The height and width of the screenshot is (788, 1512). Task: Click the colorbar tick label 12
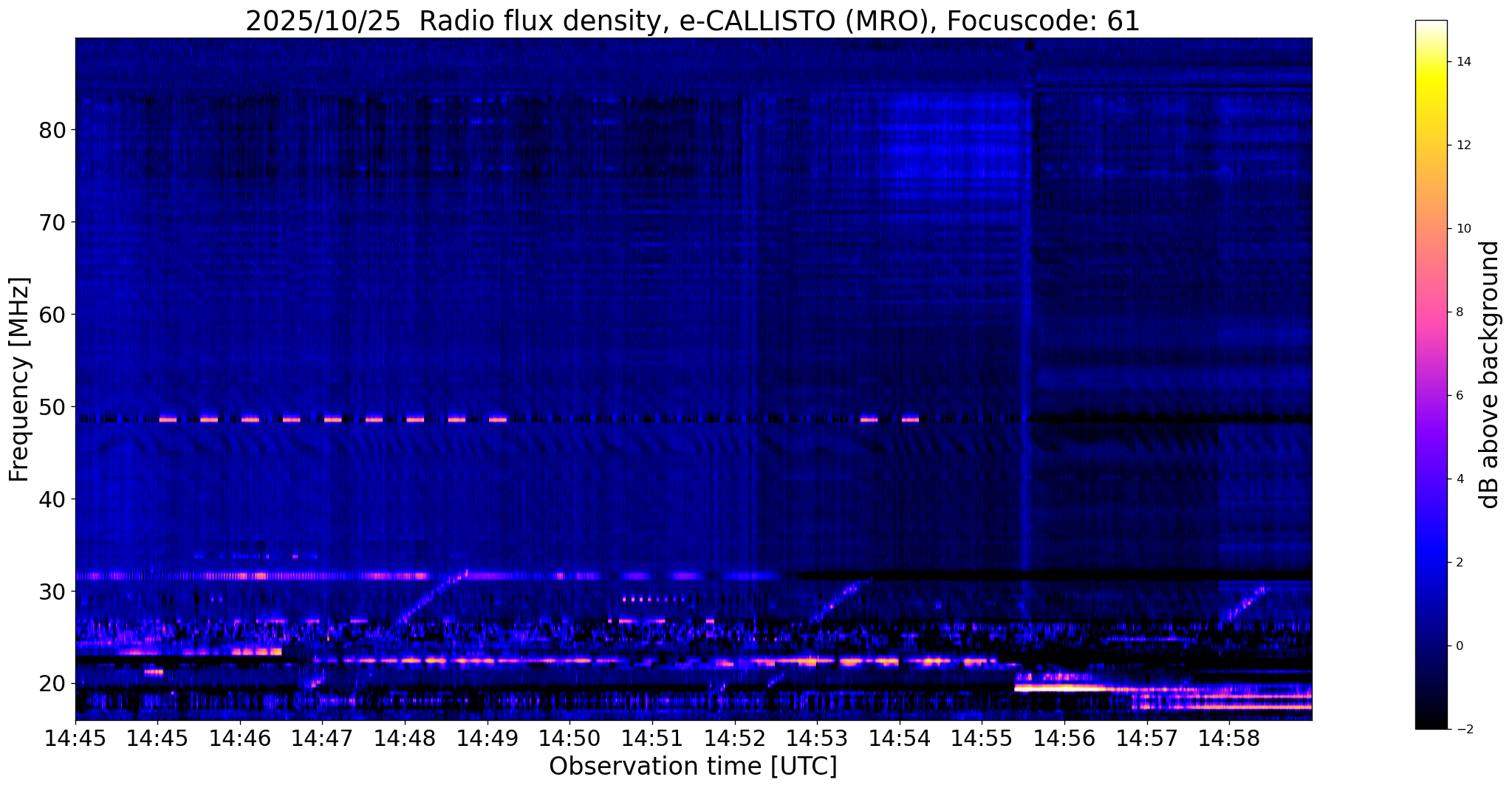1463,145
